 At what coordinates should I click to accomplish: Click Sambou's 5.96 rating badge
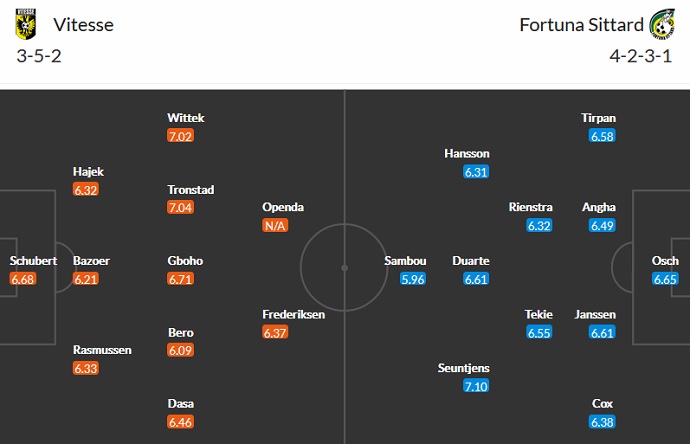pyautogui.click(x=413, y=279)
